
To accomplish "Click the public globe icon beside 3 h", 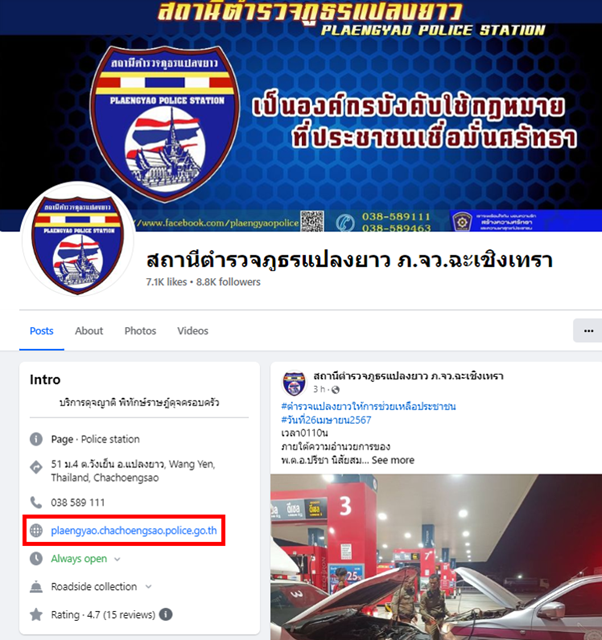I will point(335,390).
